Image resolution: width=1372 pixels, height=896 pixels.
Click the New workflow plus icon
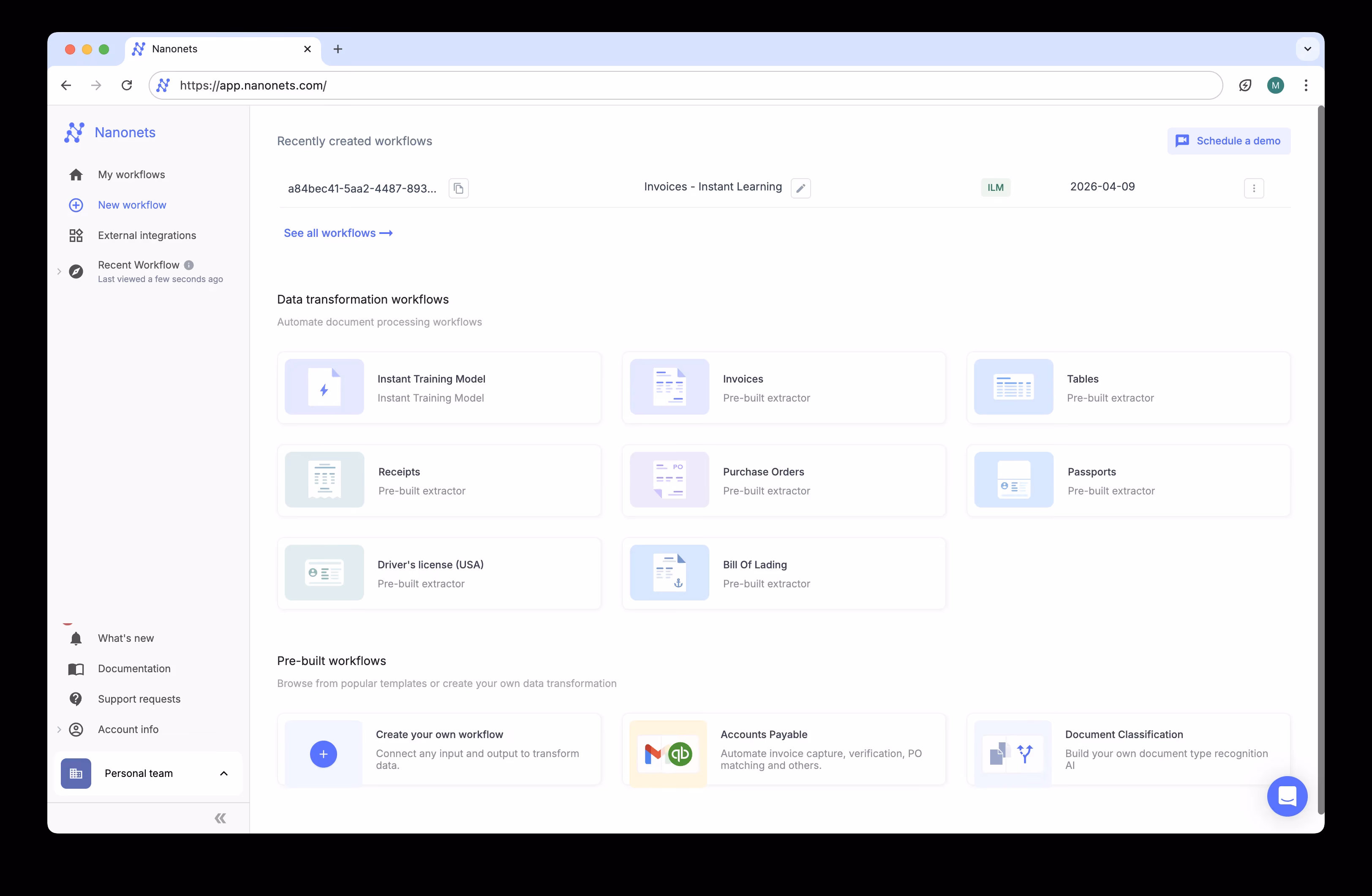pos(76,205)
